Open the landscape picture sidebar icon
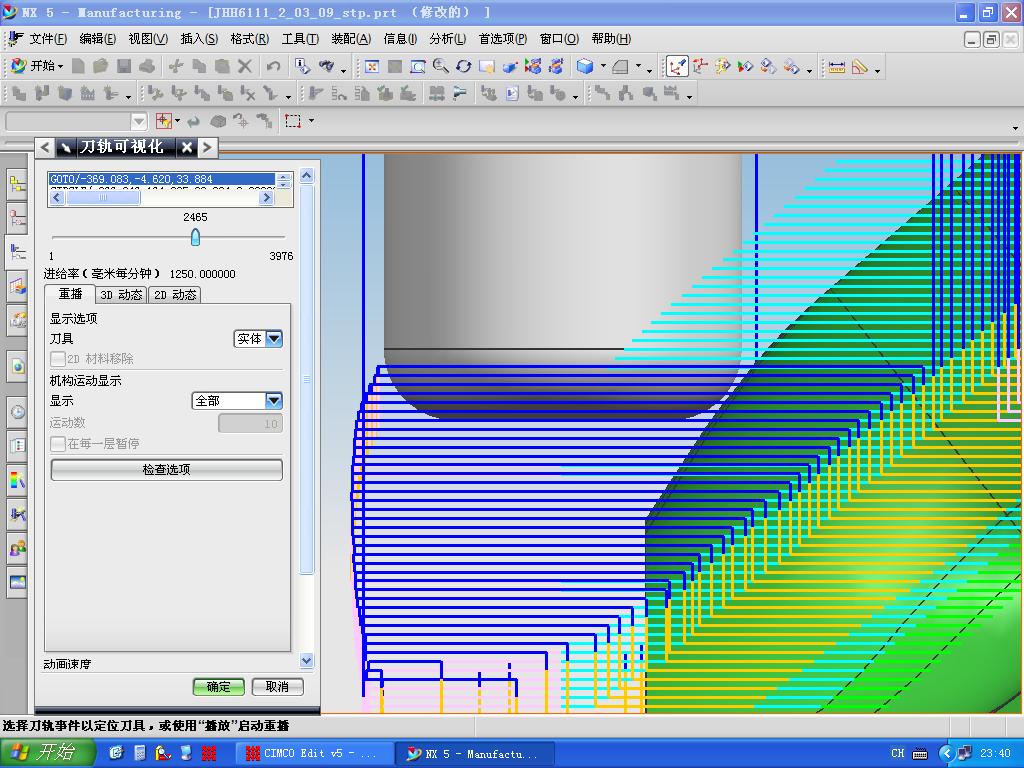The width and height of the screenshot is (1024, 768). pyautogui.click(x=18, y=582)
